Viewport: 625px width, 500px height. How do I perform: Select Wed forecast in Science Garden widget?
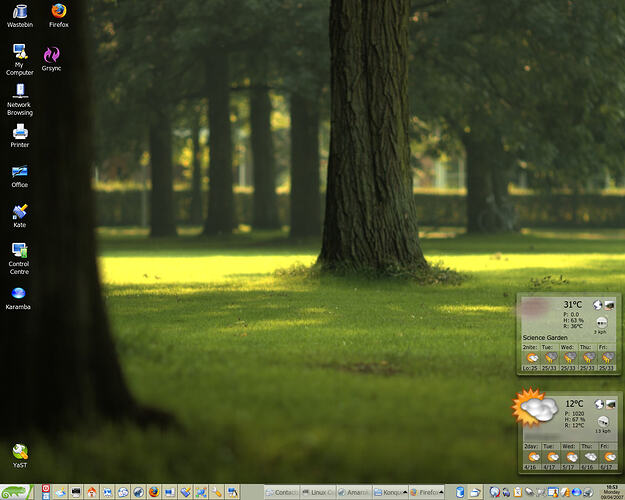tap(569, 358)
